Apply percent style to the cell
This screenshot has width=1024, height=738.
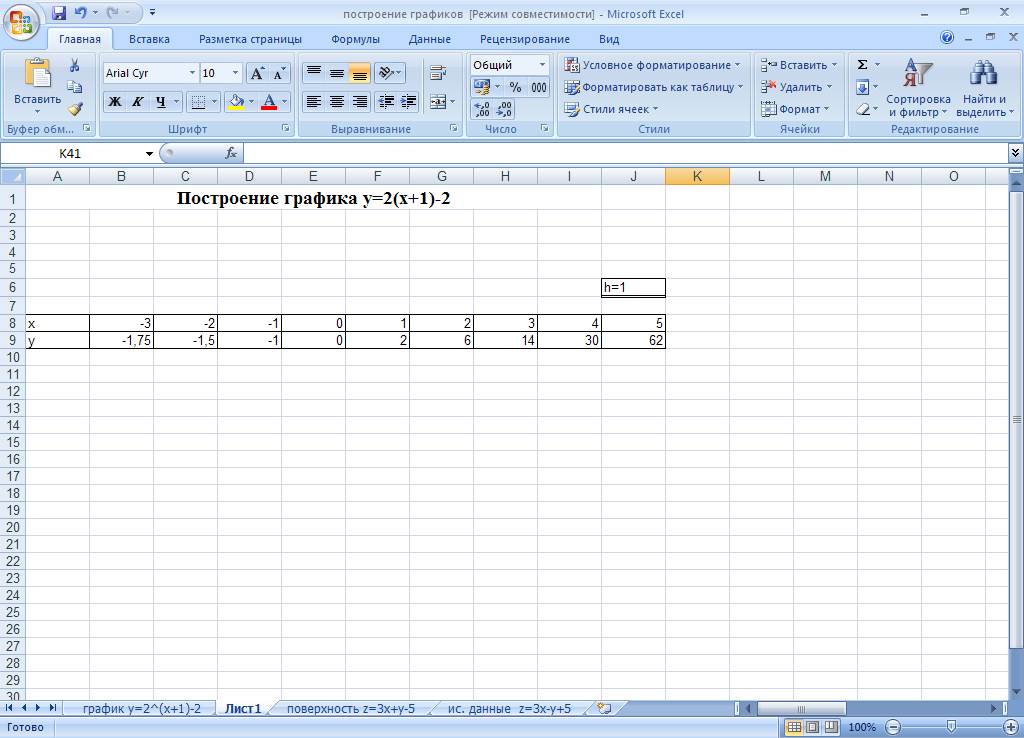tap(516, 87)
